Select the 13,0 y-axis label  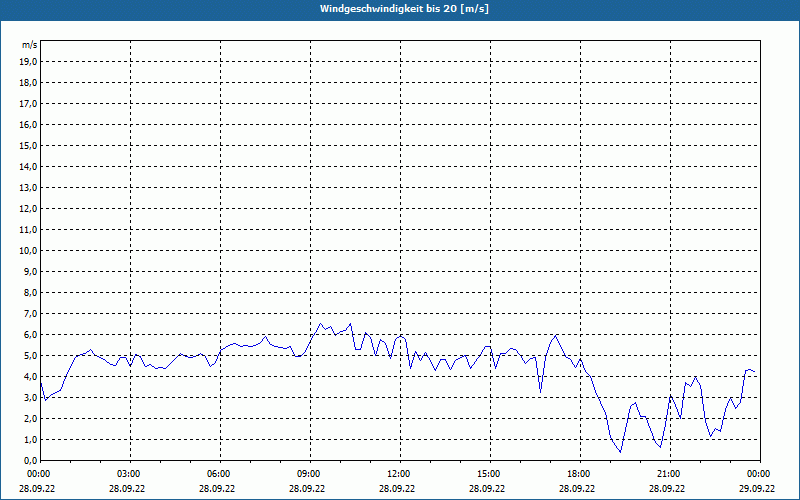[28, 187]
